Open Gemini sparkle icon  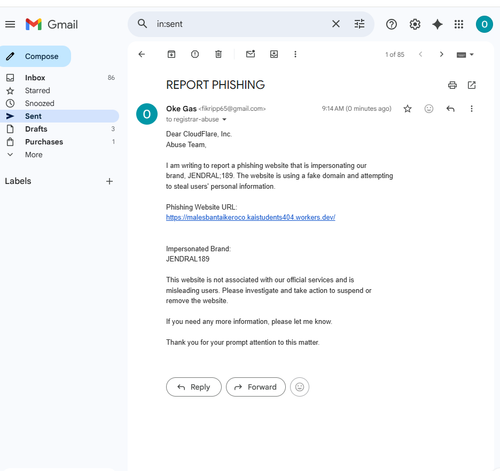pyautogui.click(x=437, y=24)
